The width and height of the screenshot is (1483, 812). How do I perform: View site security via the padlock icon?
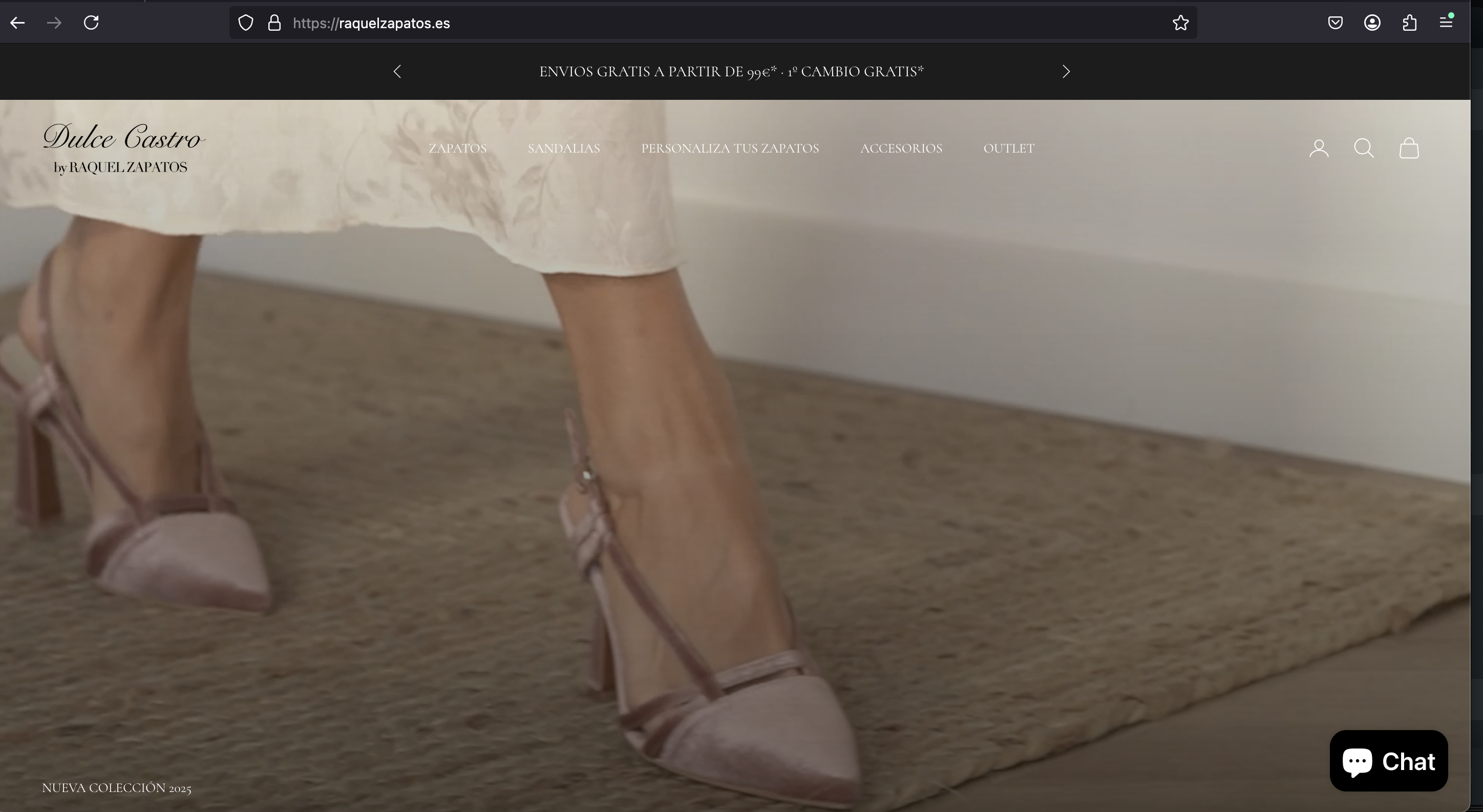tap(274, 23)
